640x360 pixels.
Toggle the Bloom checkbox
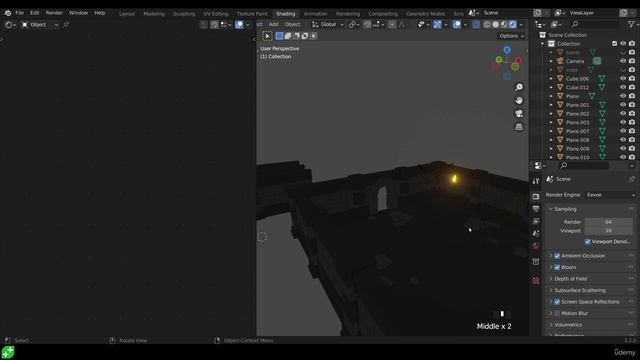coord(557,267)
